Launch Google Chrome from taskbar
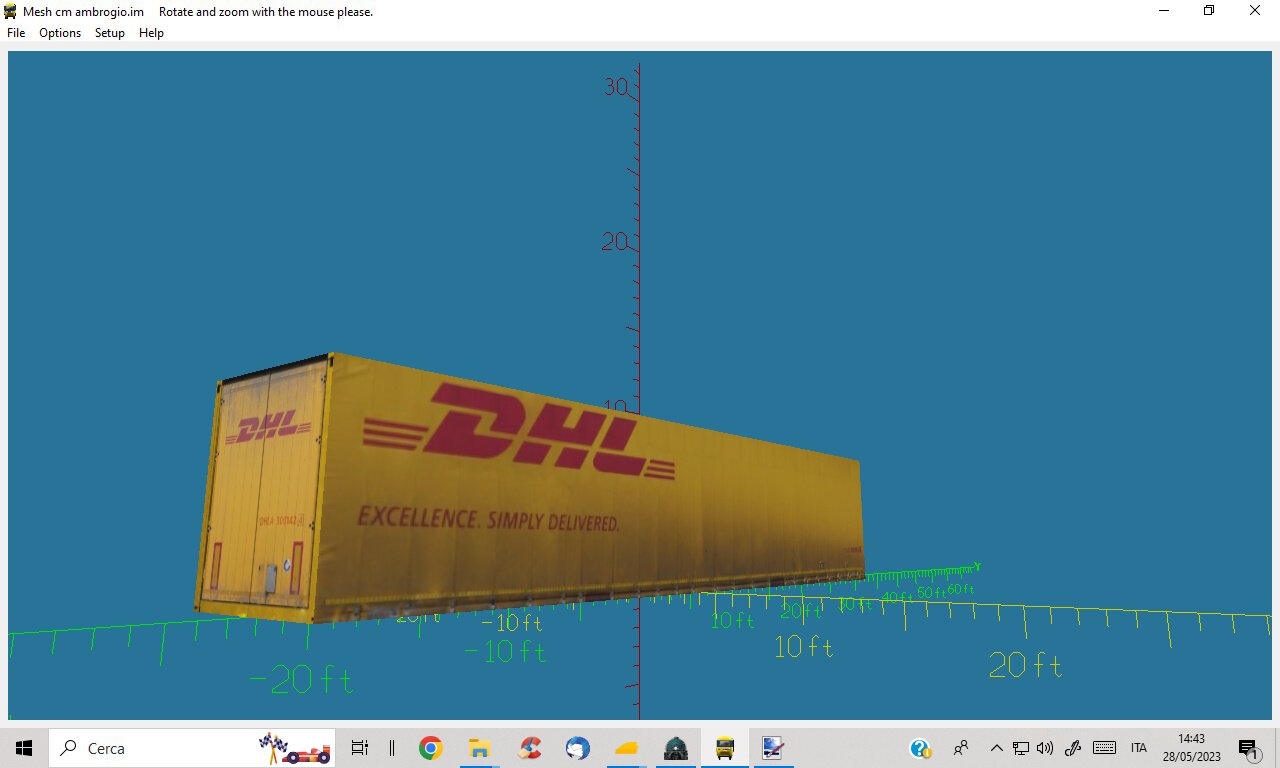 pyautogui.click(x=431, y=748)
